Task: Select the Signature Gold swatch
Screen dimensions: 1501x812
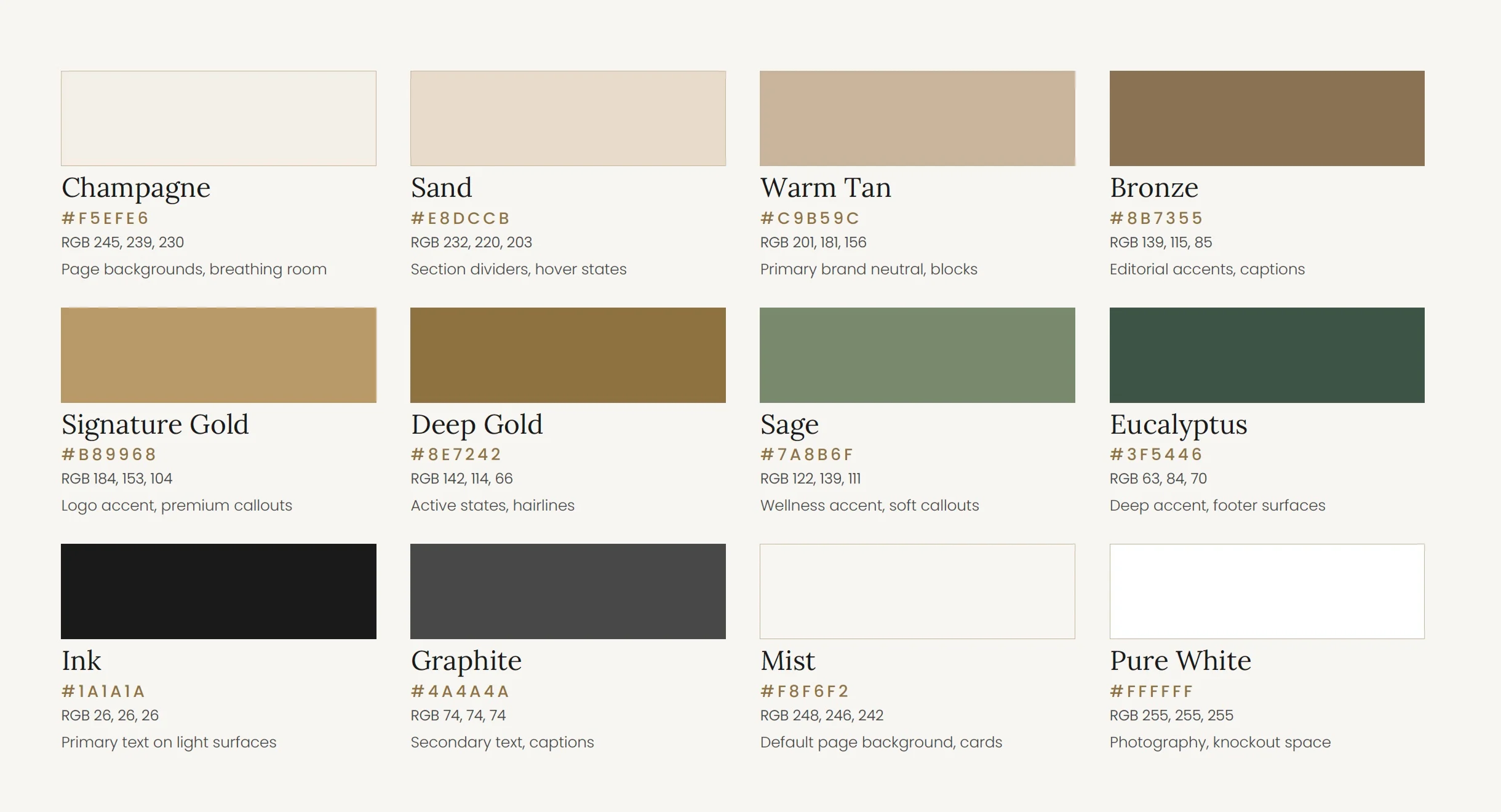Action: coord(218,355)
